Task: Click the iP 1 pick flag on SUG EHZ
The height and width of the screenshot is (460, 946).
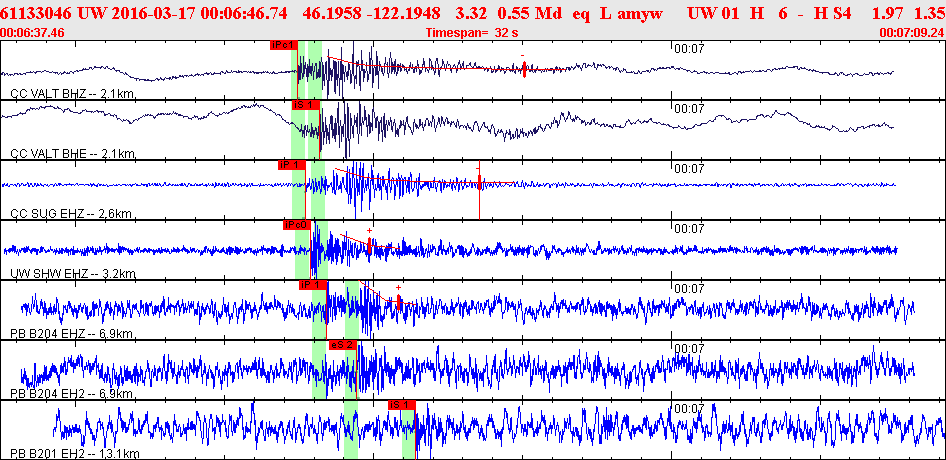Action: coord(290,164)
